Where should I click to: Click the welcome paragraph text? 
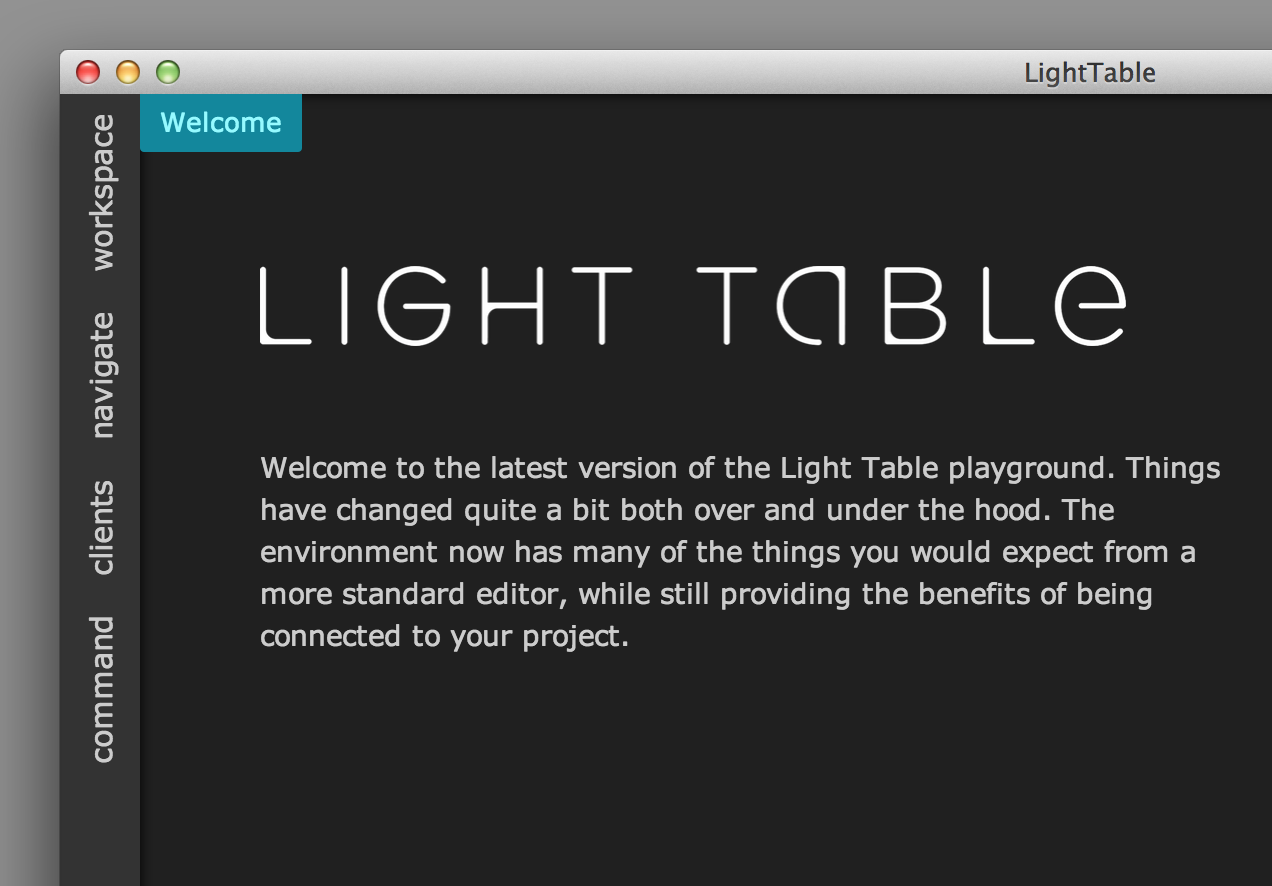pyautogui.click(x=700, y=550)
